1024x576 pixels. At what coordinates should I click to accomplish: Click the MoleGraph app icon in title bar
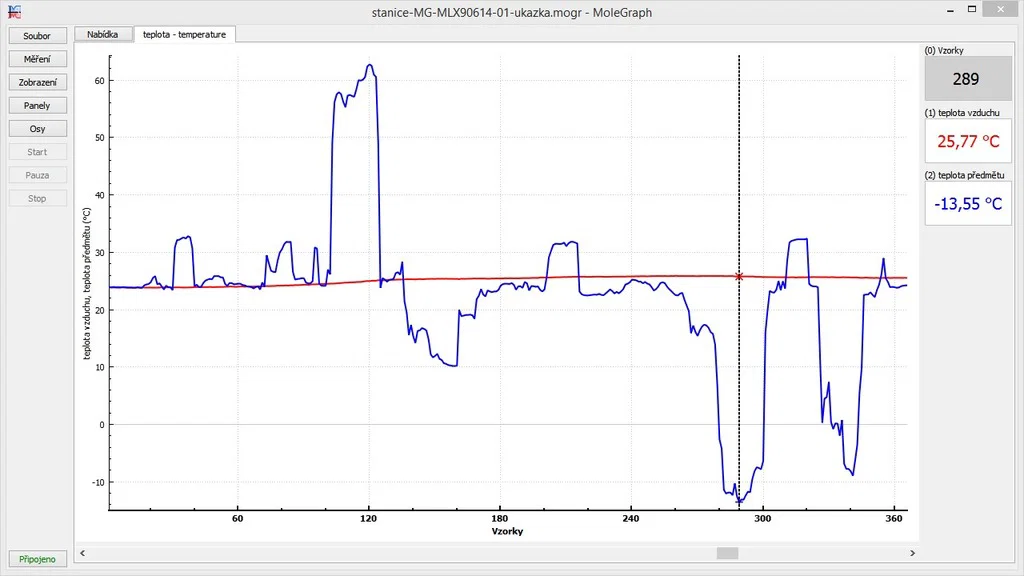click(x=14, y=12)
